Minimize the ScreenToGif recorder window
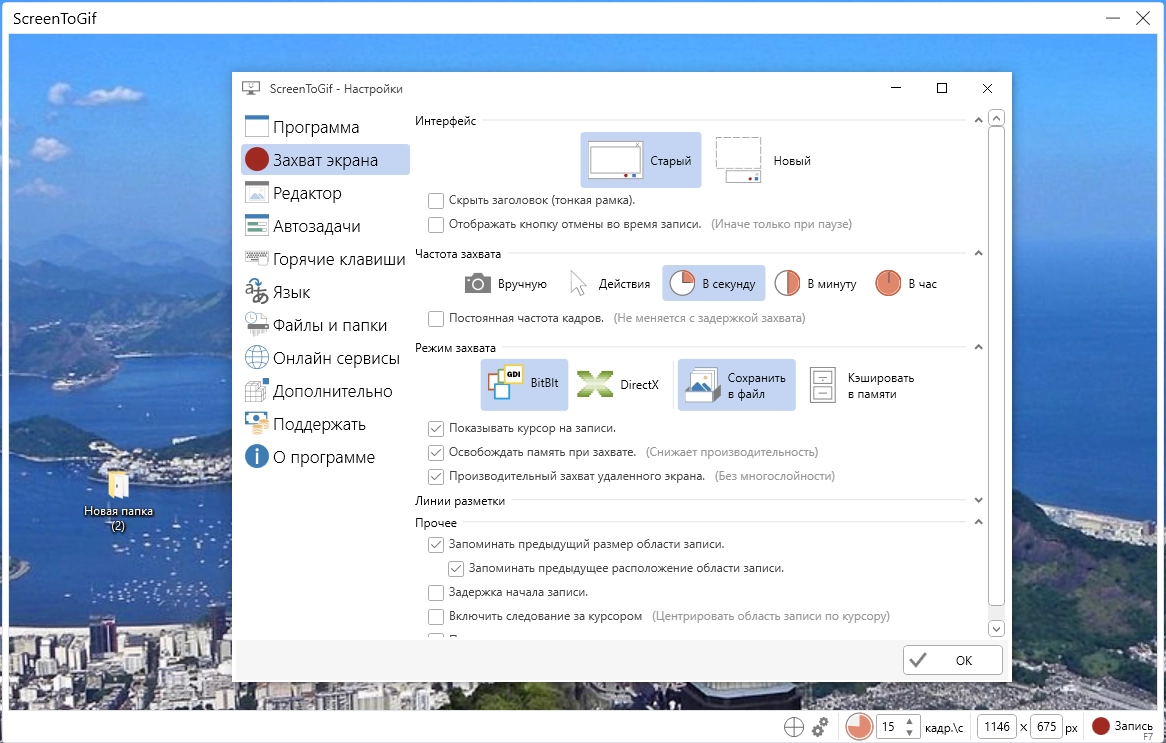Image resolution: width=1166 pixels, height=743 pixels. pos(1112,18)
